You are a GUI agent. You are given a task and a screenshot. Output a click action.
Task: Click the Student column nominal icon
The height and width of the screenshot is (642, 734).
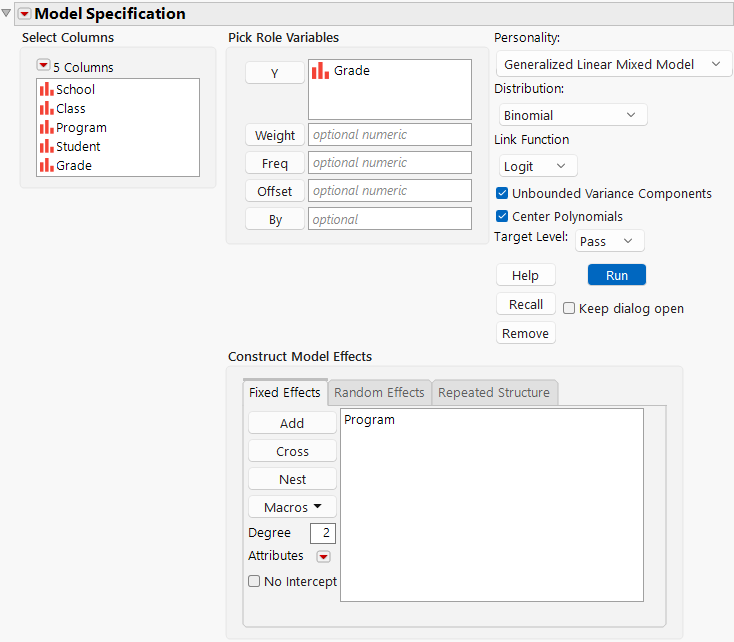(x=46, y=146)
